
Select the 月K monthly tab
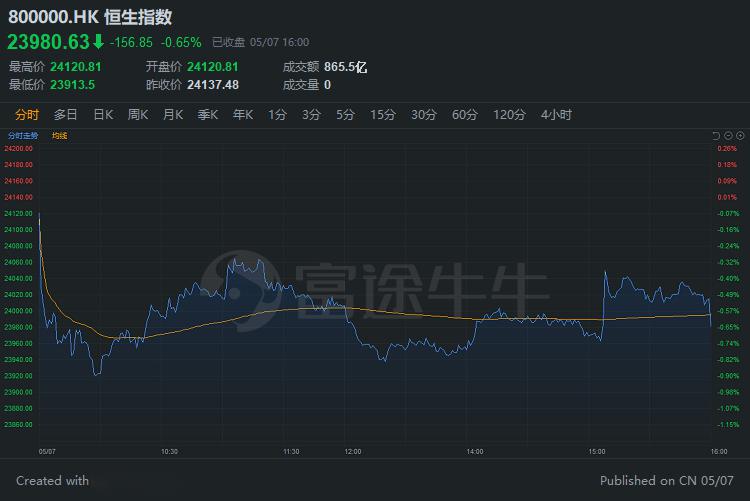tap(173, 114)
